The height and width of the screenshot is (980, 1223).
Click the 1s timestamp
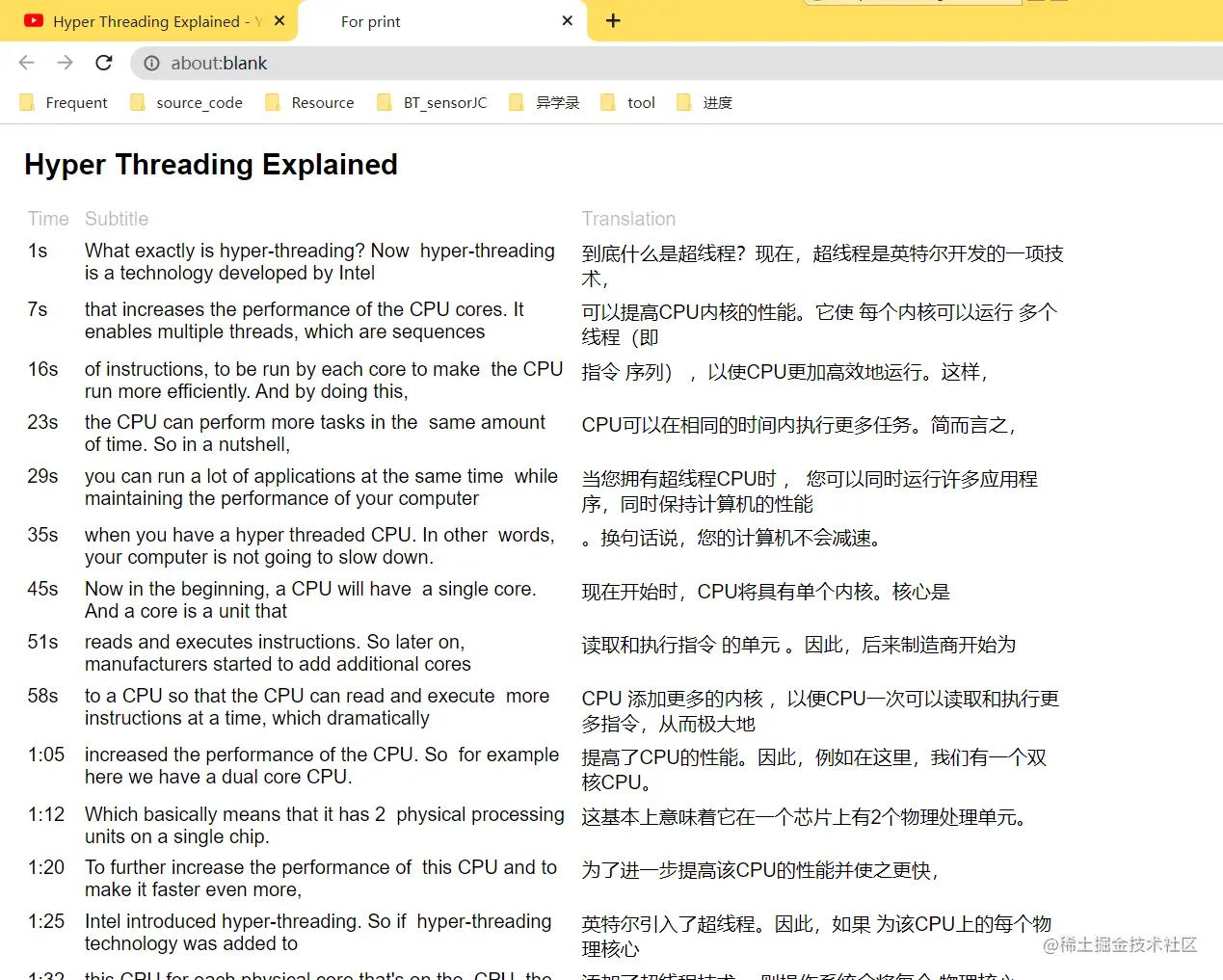coord(38,251)
